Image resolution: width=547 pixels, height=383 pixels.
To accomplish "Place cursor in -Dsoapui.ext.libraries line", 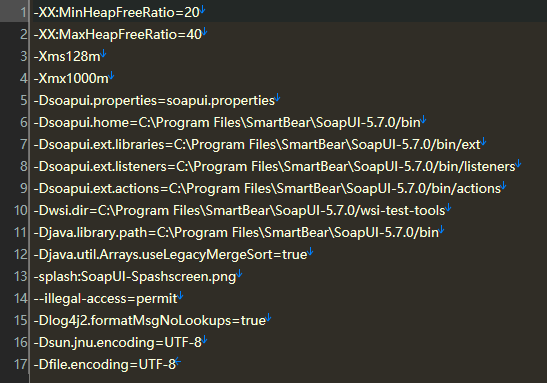I will coord(257,144).
